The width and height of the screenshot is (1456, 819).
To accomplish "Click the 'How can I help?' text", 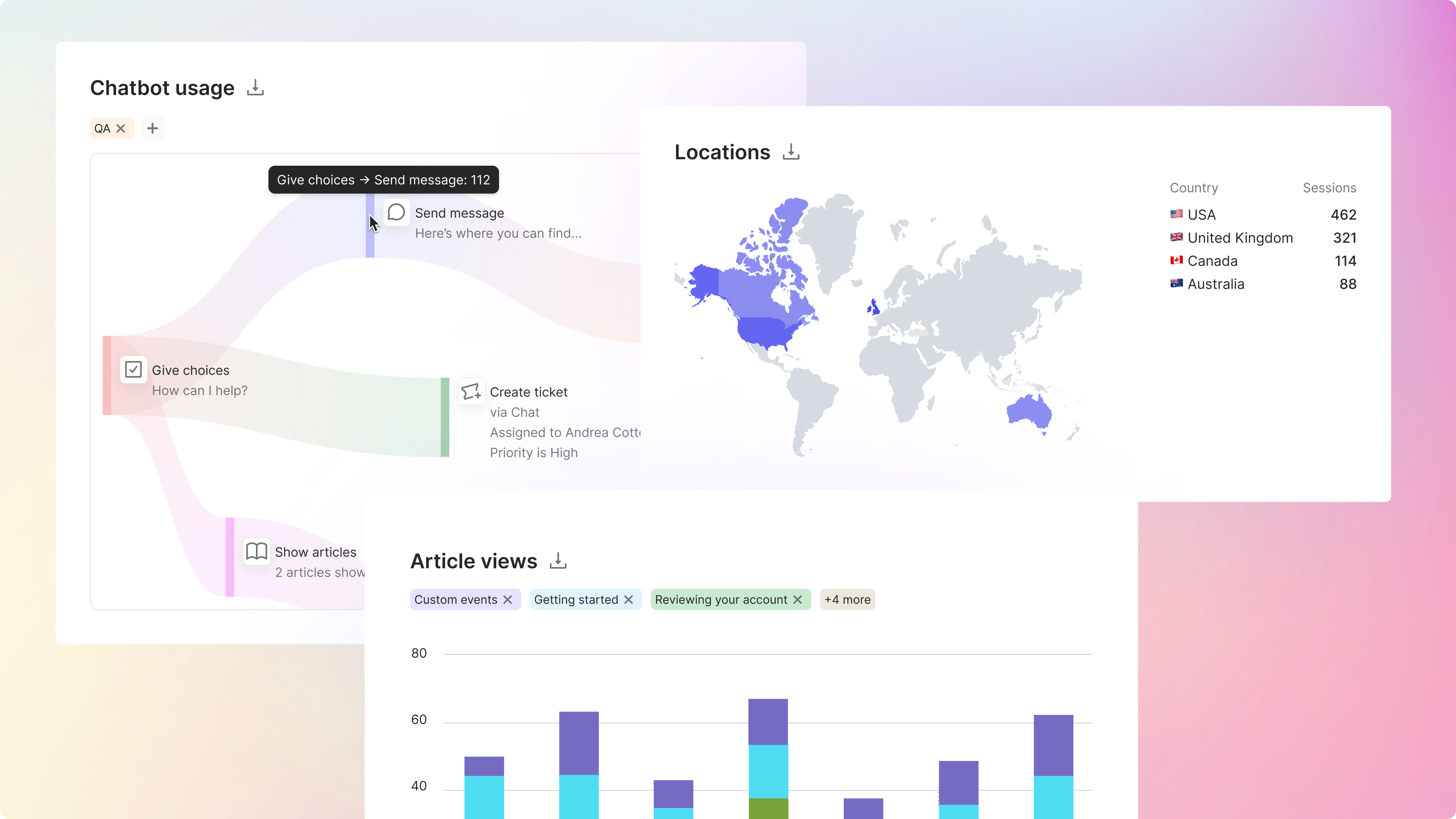I will (199, 391).
